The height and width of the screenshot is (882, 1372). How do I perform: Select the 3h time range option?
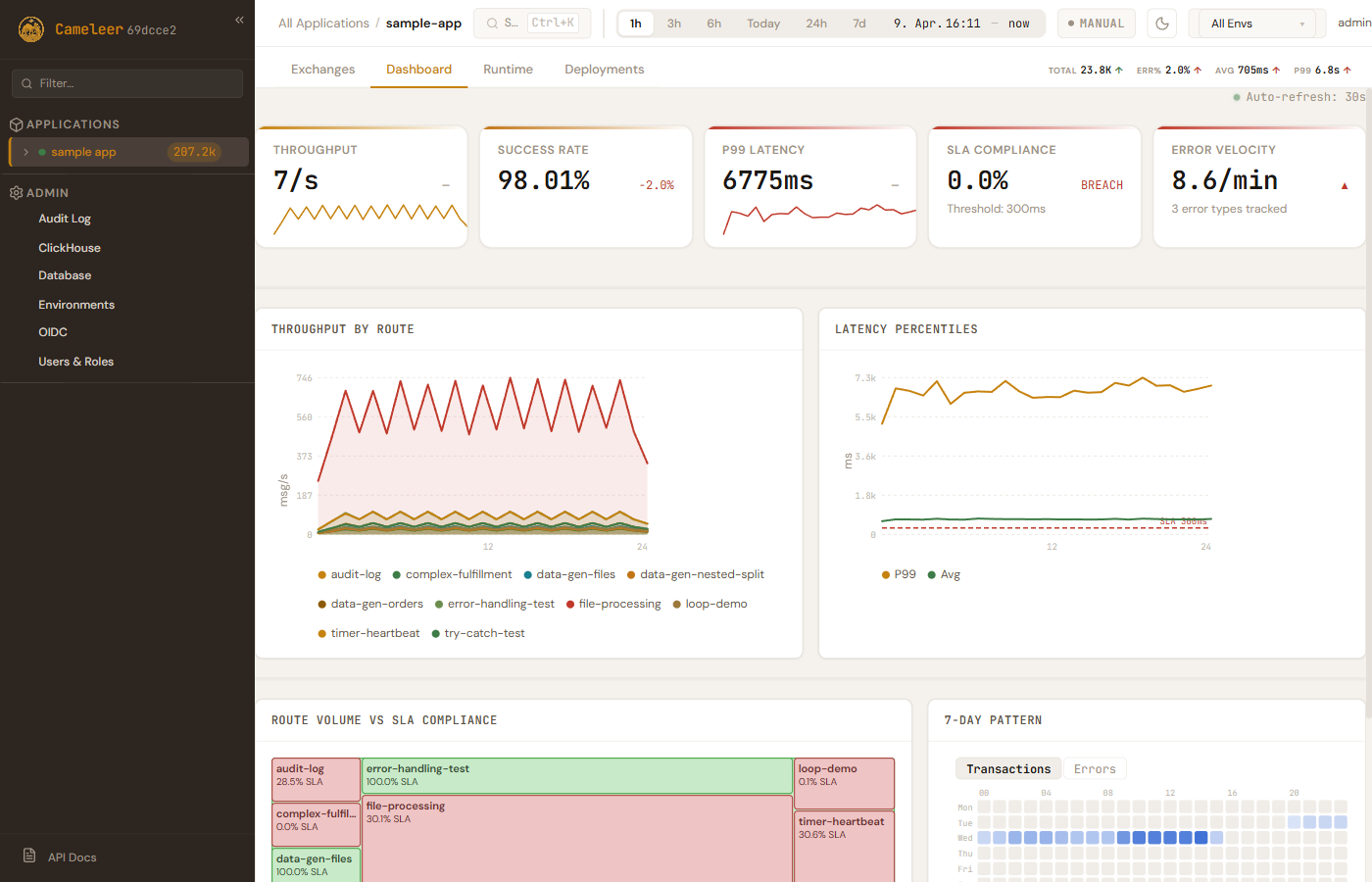674,24
